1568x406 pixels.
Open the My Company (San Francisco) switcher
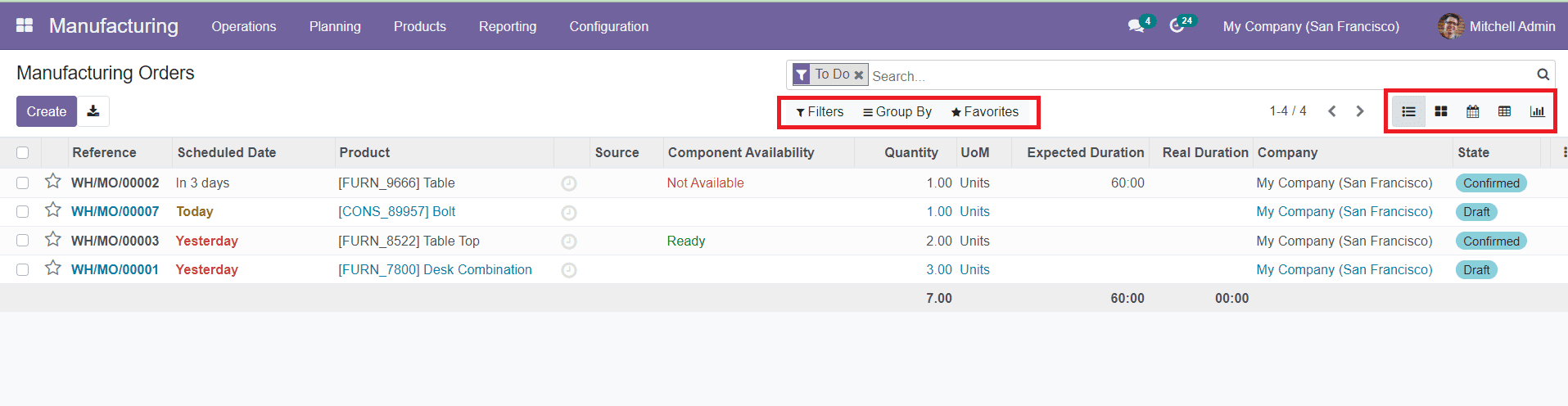(1311, 26)
